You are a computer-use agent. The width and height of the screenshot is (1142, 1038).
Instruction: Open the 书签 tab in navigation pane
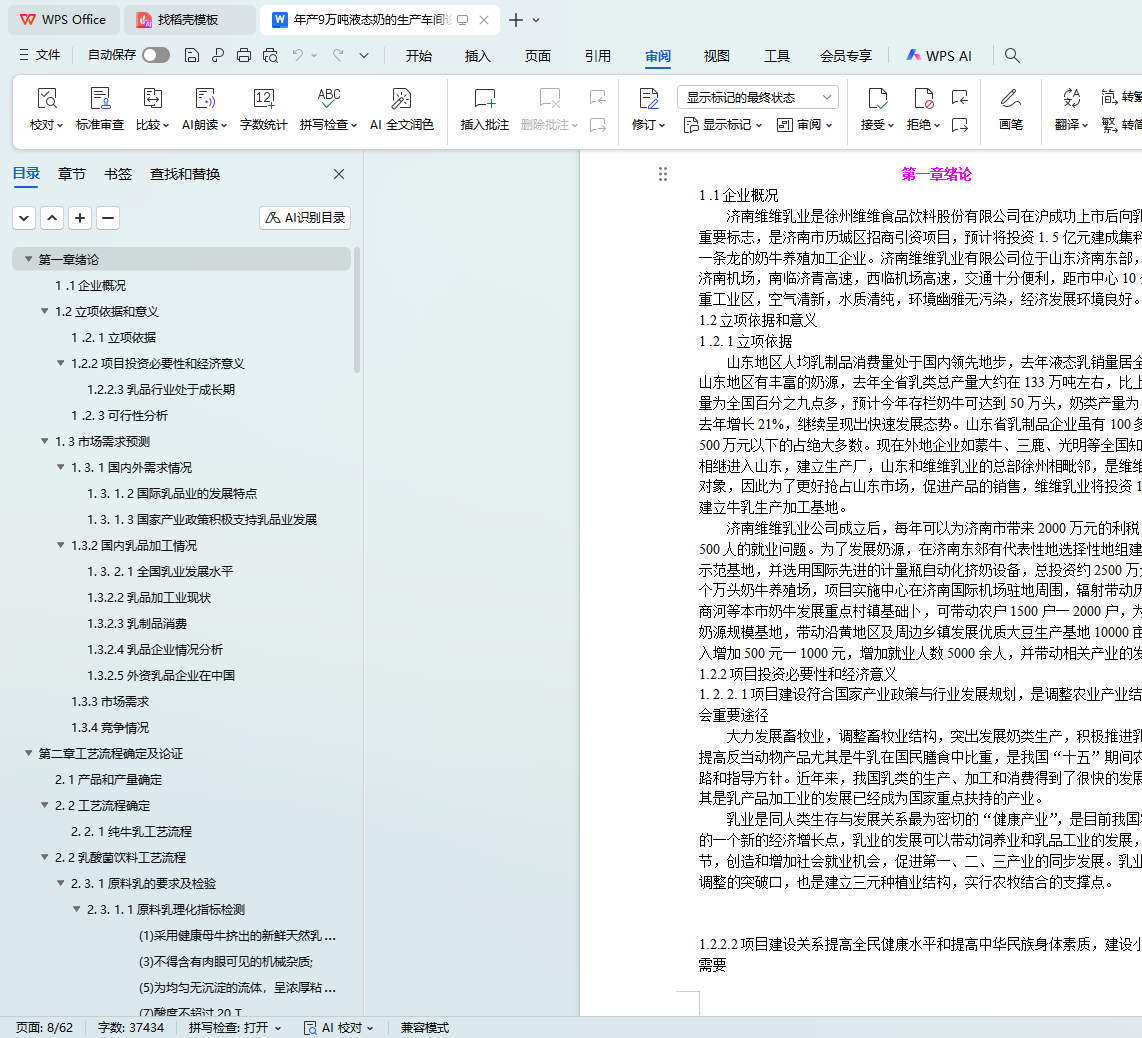(118, 174)
